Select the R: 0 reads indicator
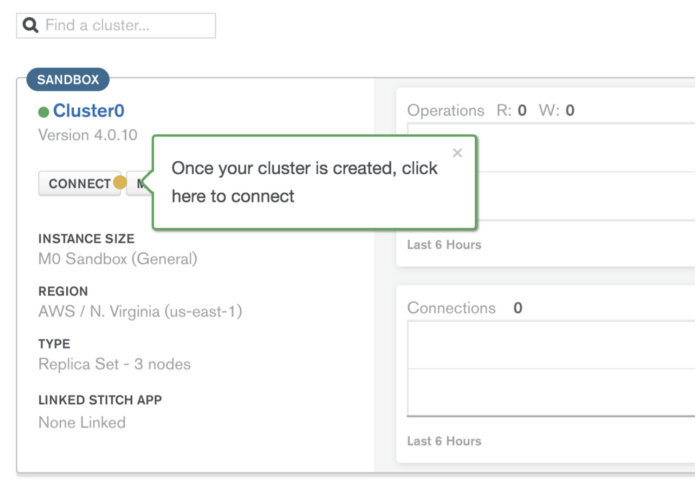 click(512, 110)
